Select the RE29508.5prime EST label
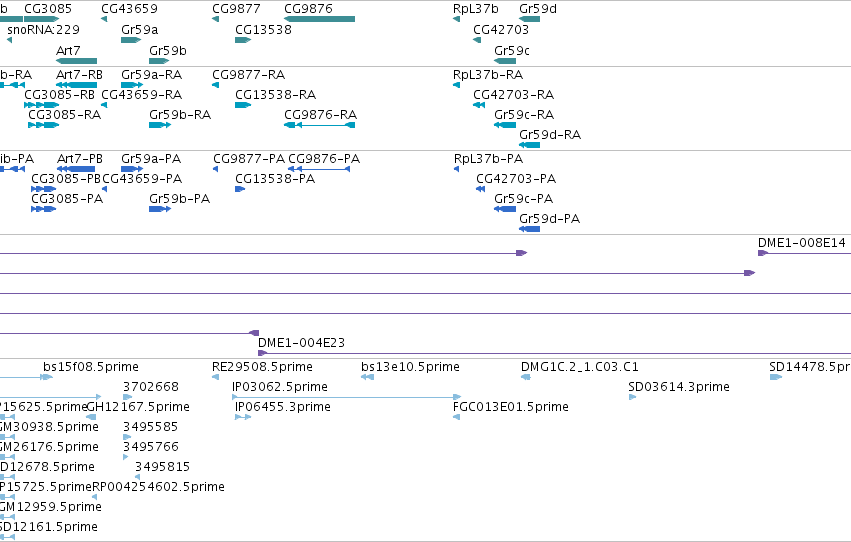851x542 pixels. (262, 367)
